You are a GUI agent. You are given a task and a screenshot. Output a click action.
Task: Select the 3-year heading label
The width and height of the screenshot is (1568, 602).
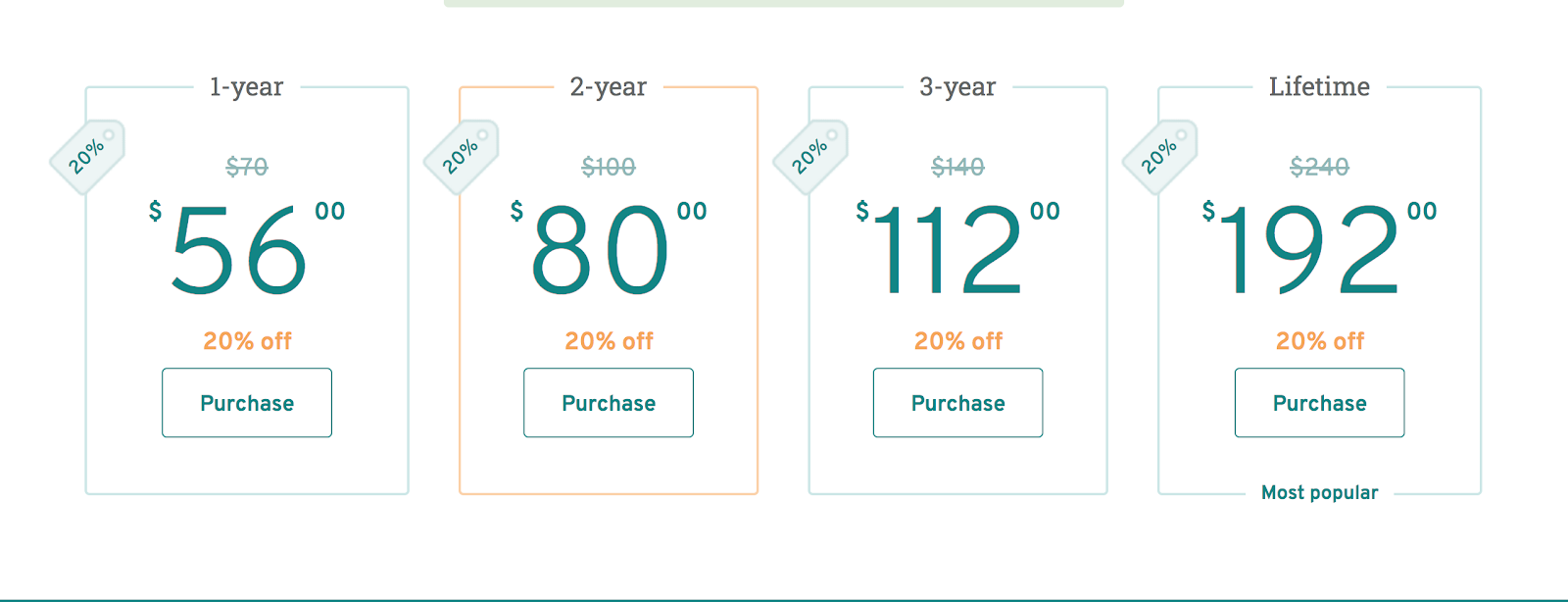957,87
